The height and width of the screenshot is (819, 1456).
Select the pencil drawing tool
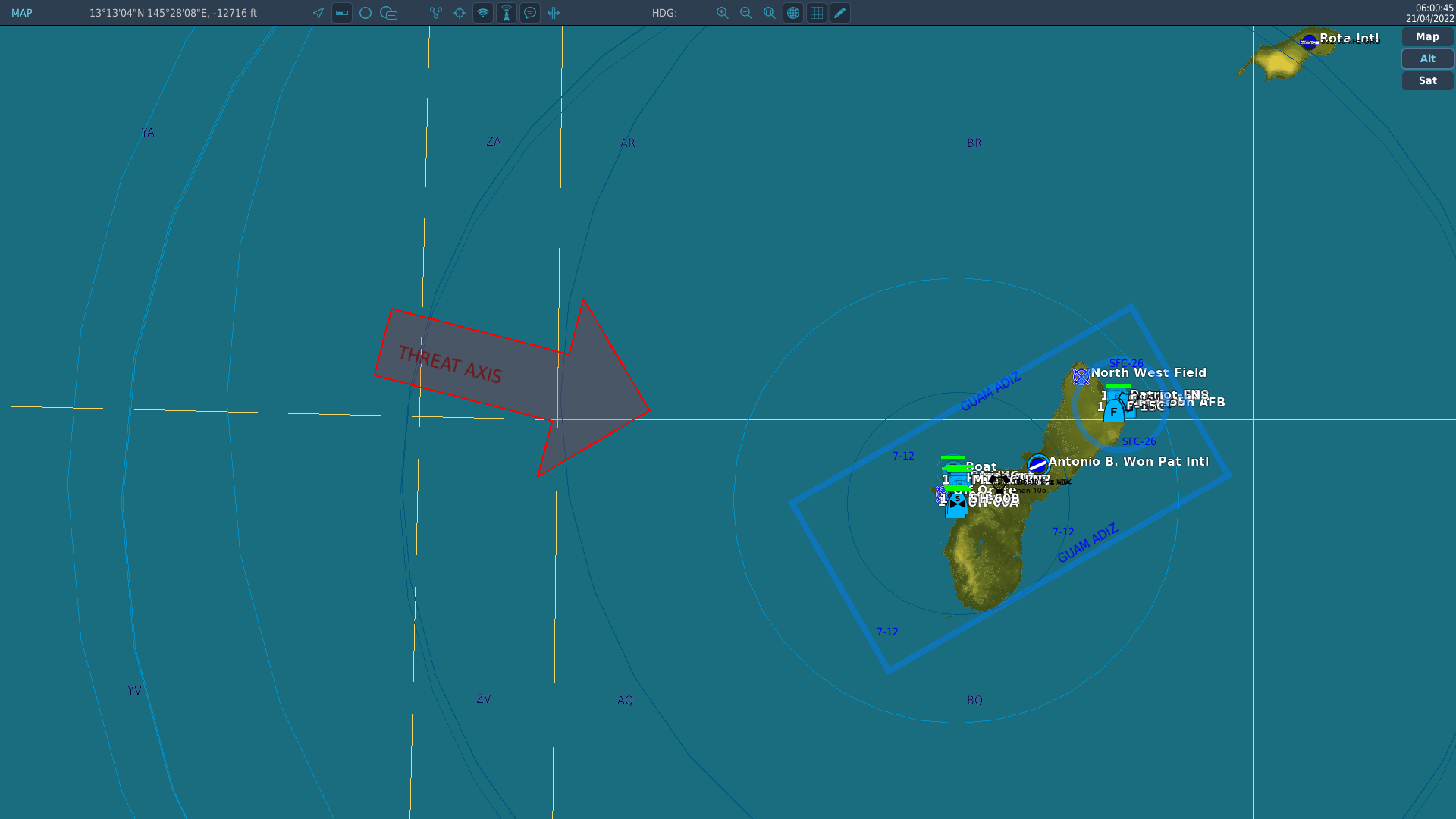coord(839,13)
